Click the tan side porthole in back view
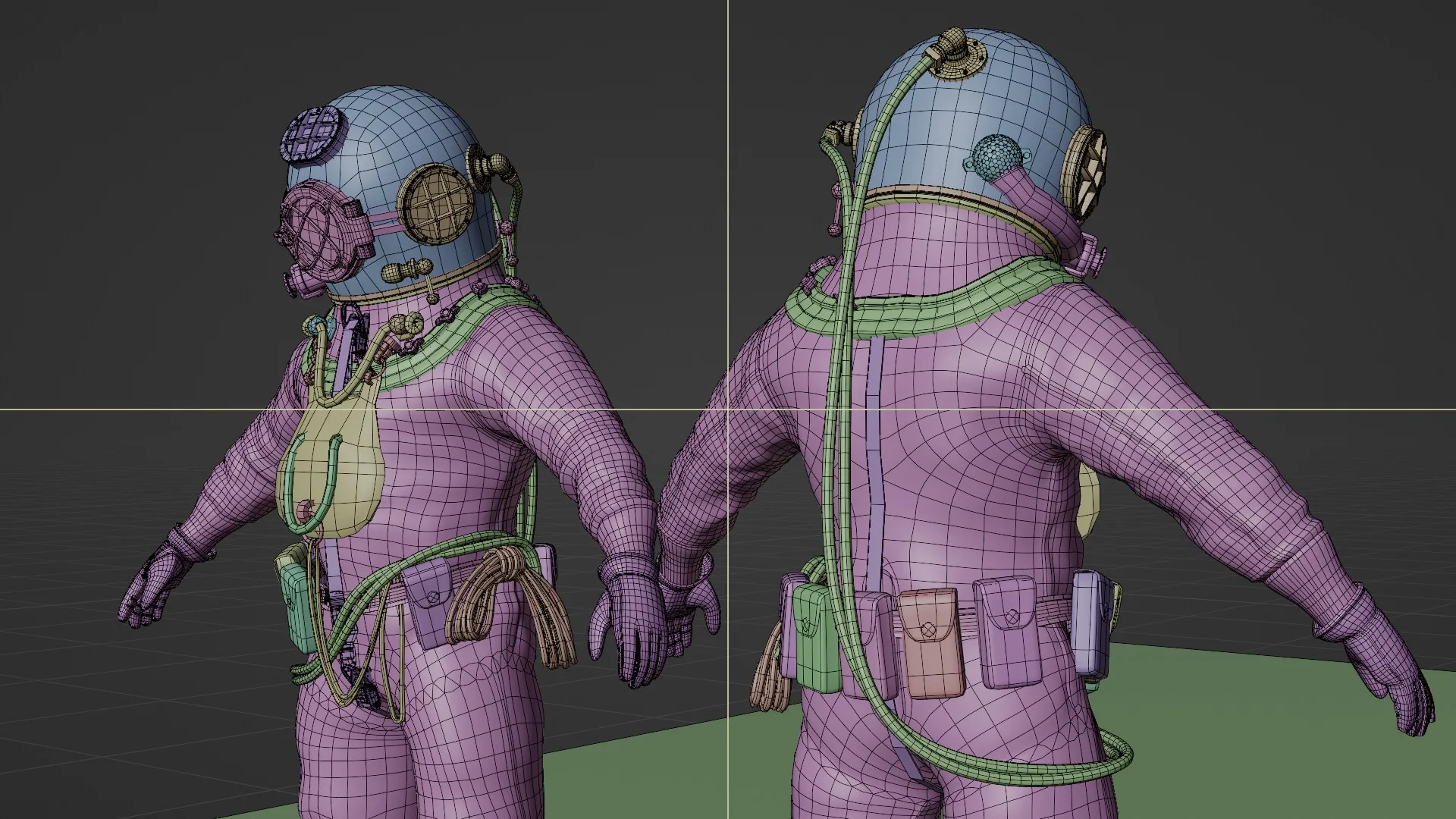 pos(1085,173)
